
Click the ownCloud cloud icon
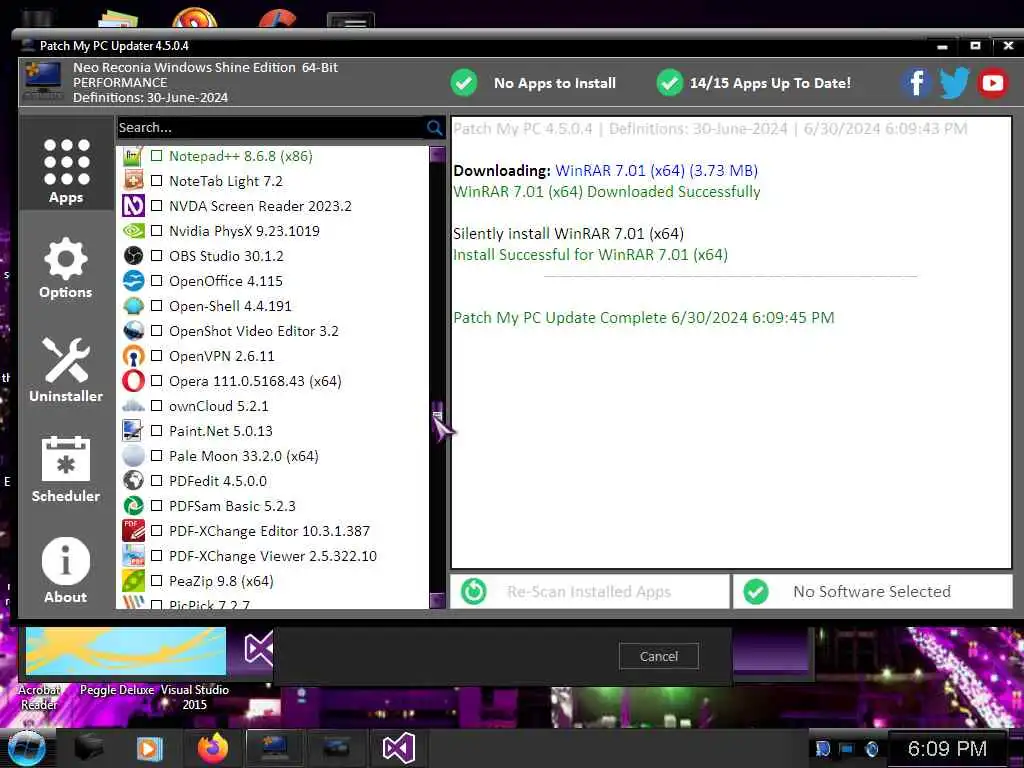(133, 406)
